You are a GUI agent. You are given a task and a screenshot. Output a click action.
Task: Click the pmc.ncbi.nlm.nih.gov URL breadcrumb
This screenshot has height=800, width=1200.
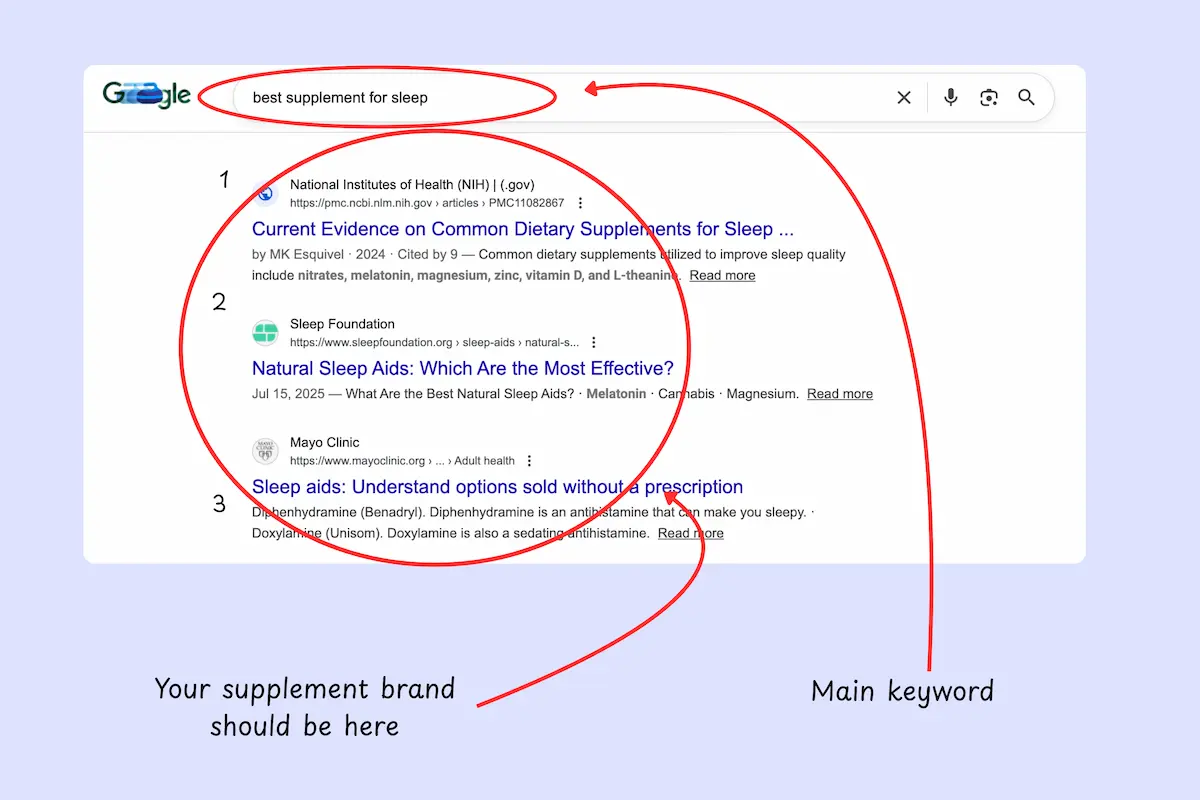pyautogui.click(x=426, y=203)
